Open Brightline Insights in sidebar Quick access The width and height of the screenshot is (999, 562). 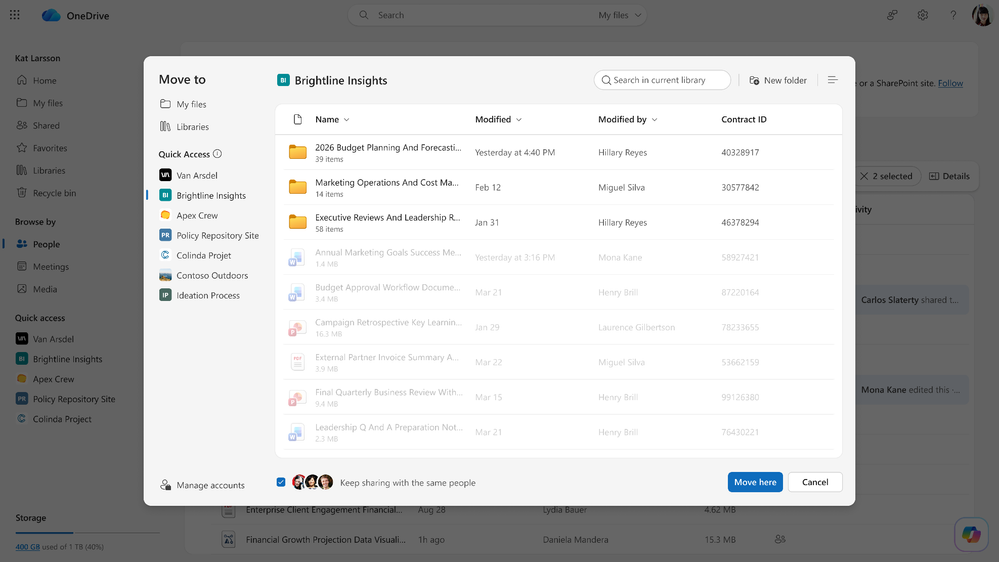tap(59, 359)
